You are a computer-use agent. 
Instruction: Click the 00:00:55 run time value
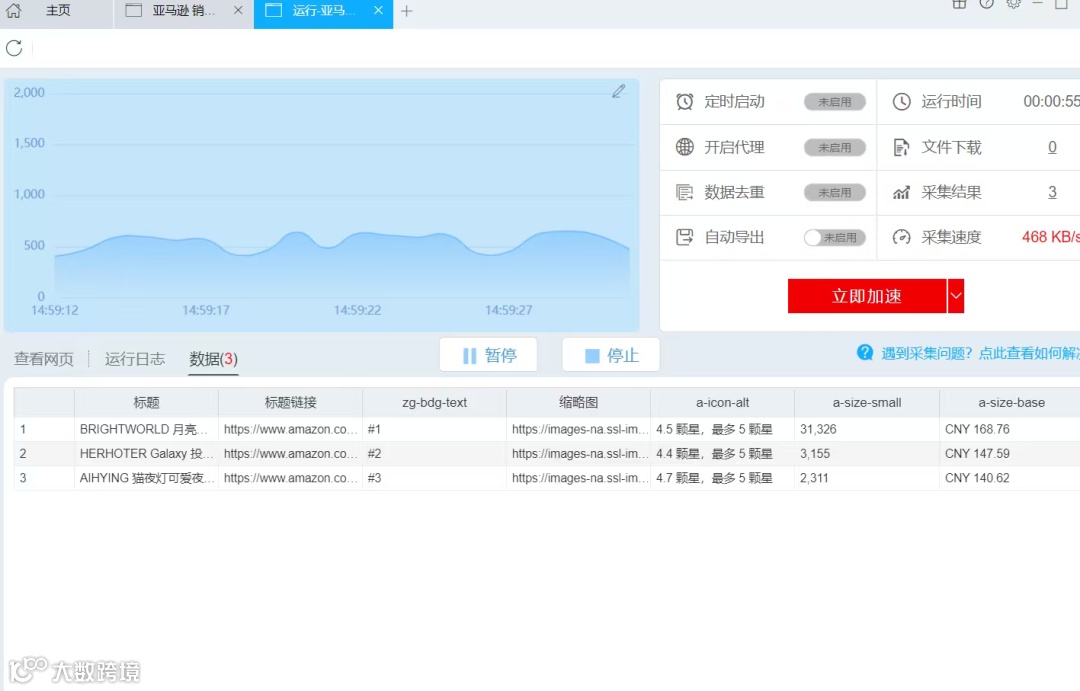coord(1051,101)
